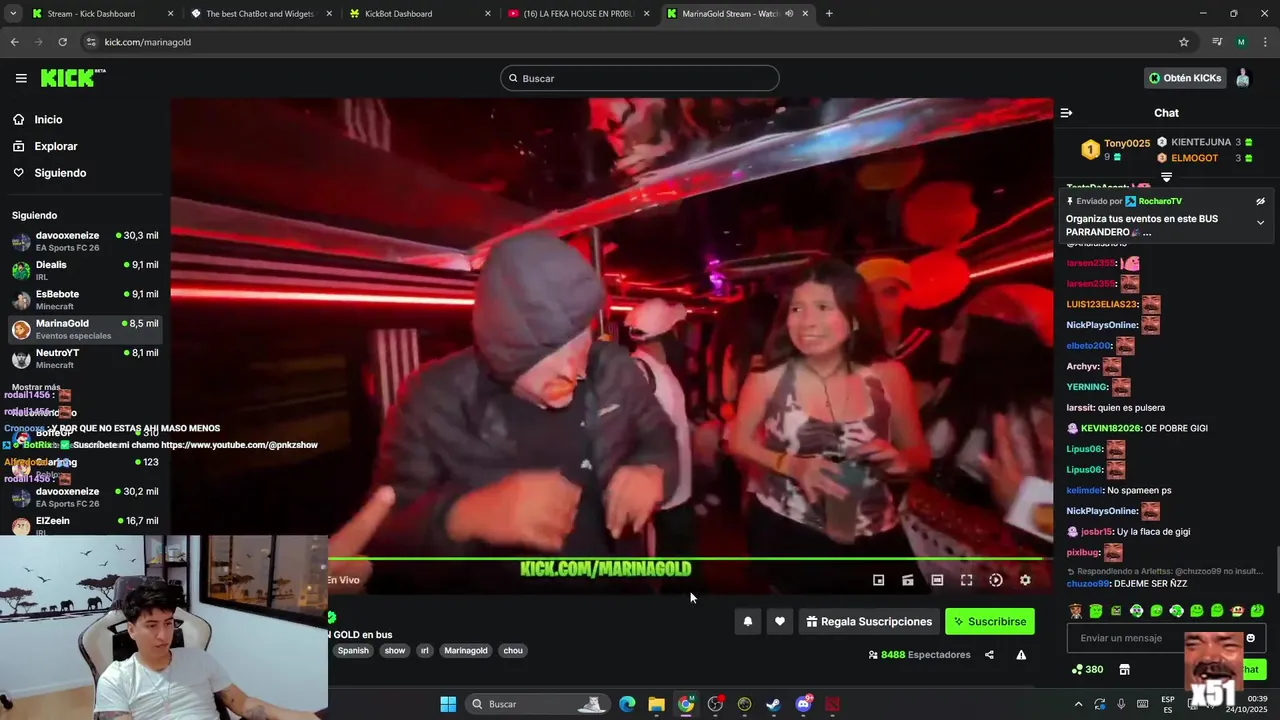Viewport: 1280px width, 720px height.
Task: Open Diealis channel in following list
Action: click(x=85, y=271)
